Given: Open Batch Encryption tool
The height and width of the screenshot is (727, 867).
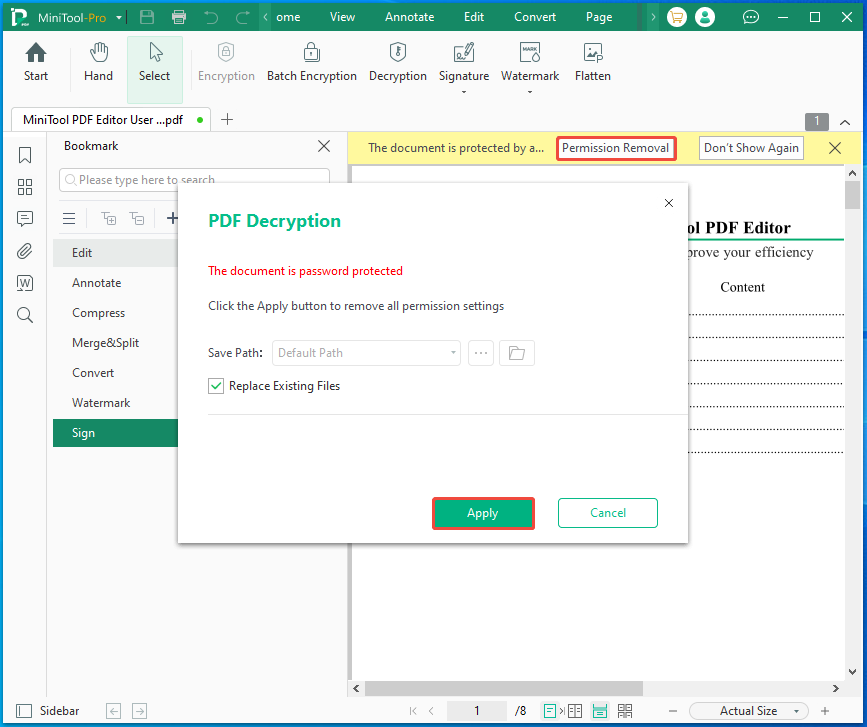Looking at the screenshot, I should point(312,62).
